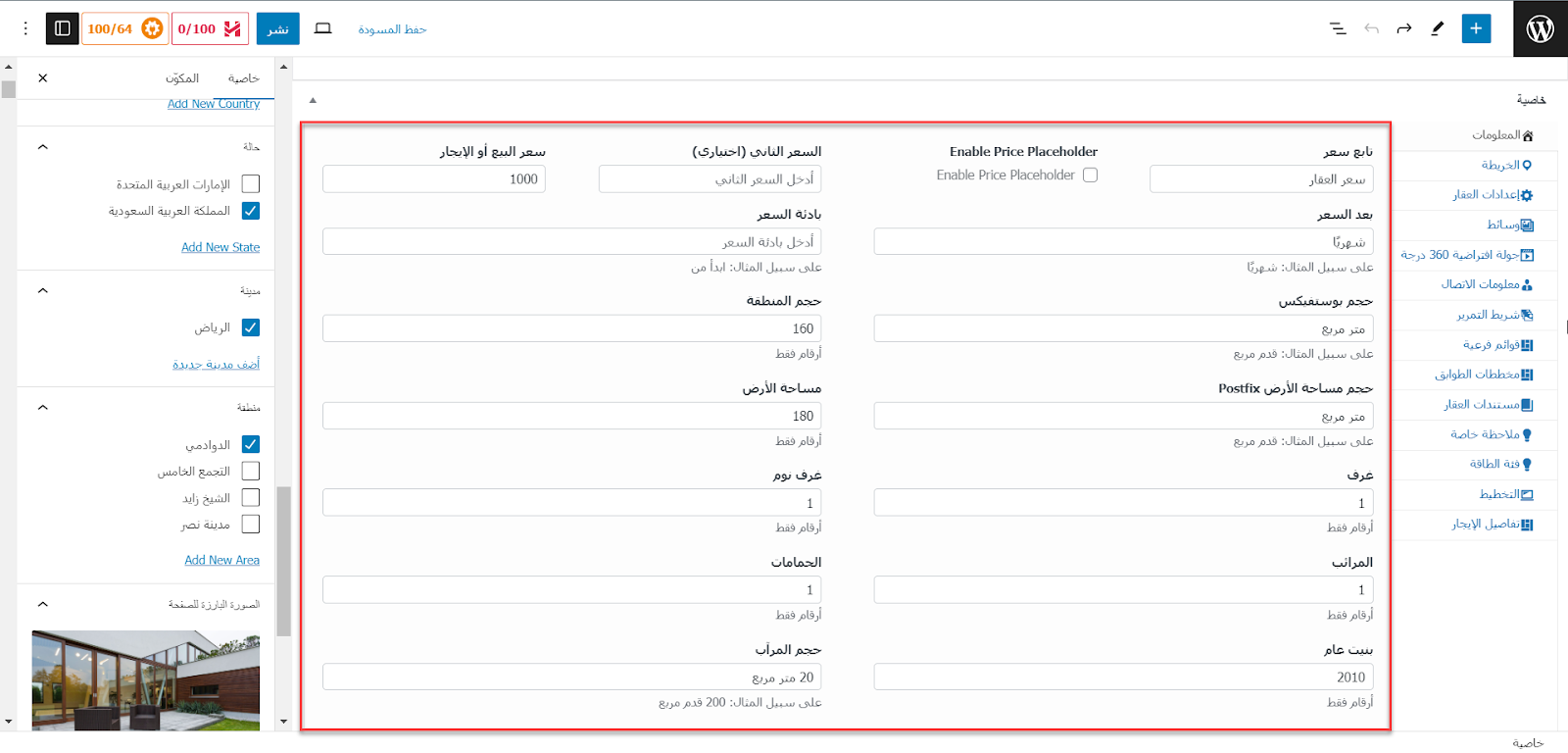
Task: Collapse the الصورة البارزة للصفحة panel
Action: click(43, 605)
